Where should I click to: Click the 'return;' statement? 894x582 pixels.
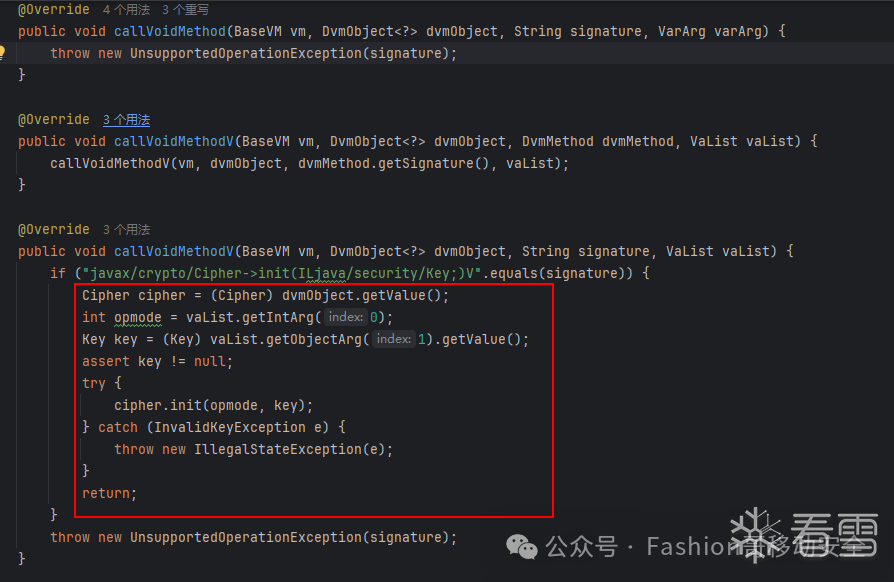pyautogui.click(x=109, y=494)
